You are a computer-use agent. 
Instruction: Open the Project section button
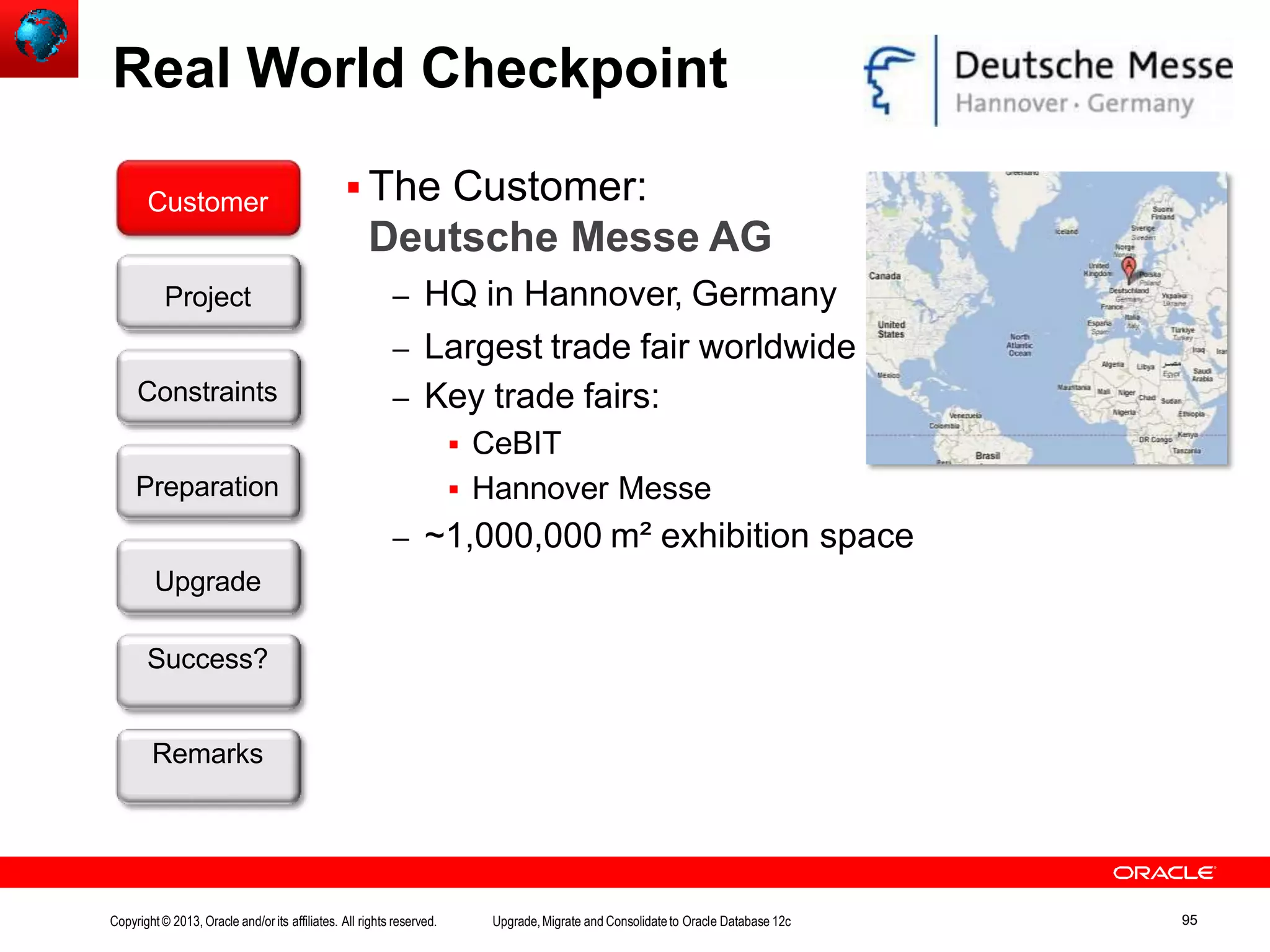click(x=208, y=293)
